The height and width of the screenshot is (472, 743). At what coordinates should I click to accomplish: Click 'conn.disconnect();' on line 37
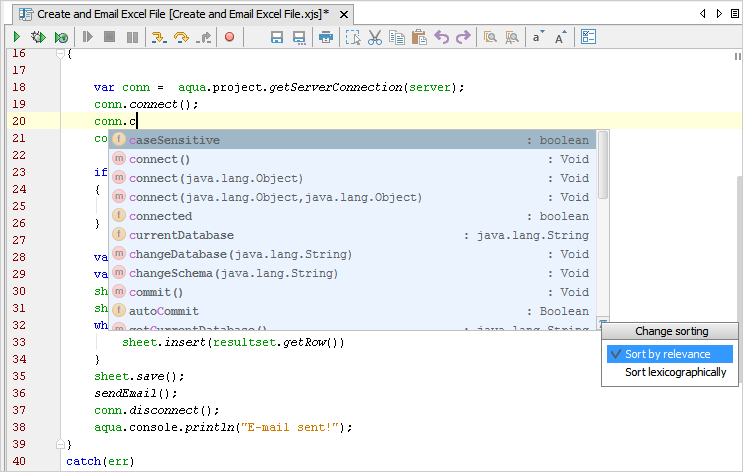click(157, 410)
